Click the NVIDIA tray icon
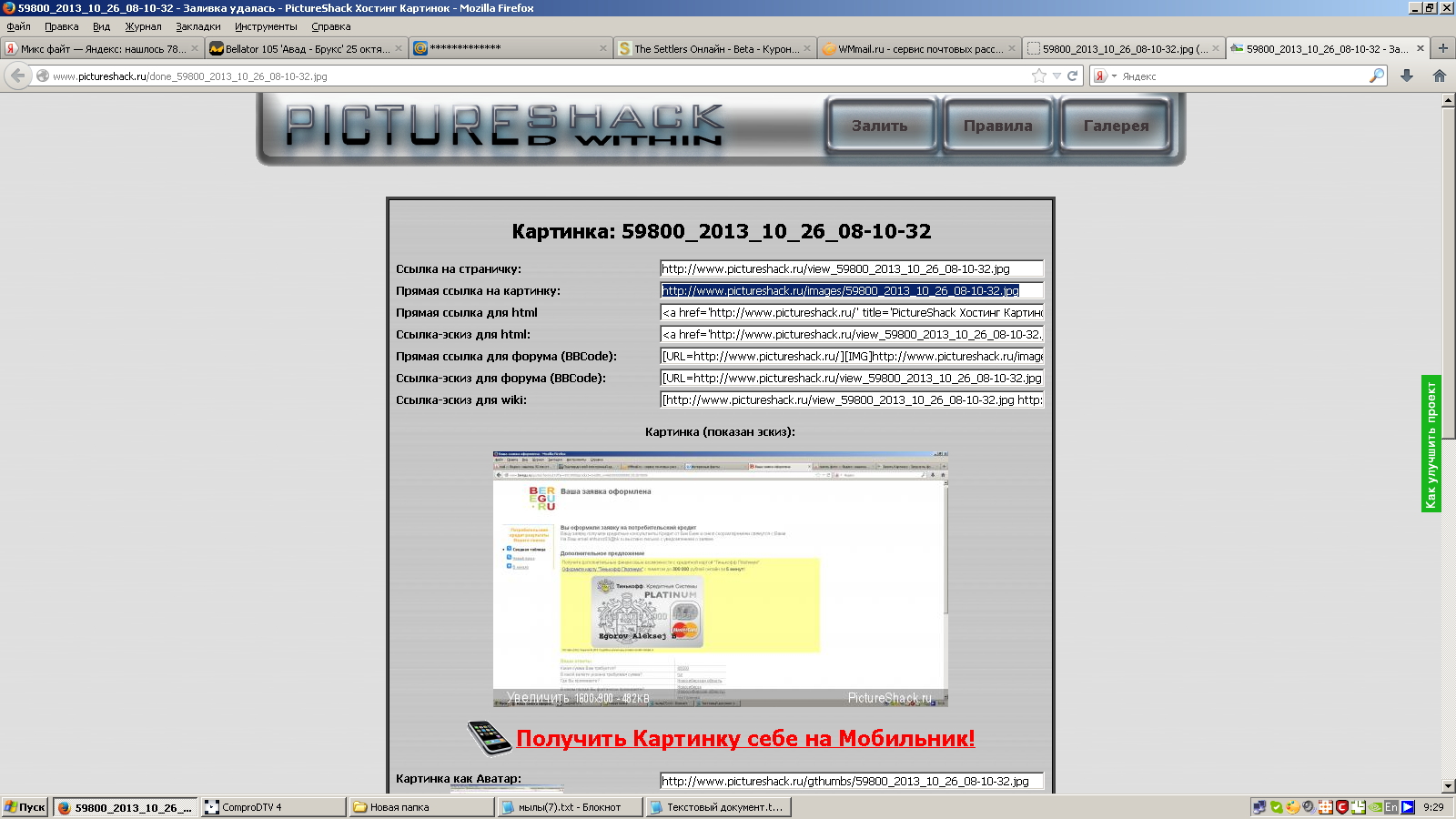 tap(1375, 807)
